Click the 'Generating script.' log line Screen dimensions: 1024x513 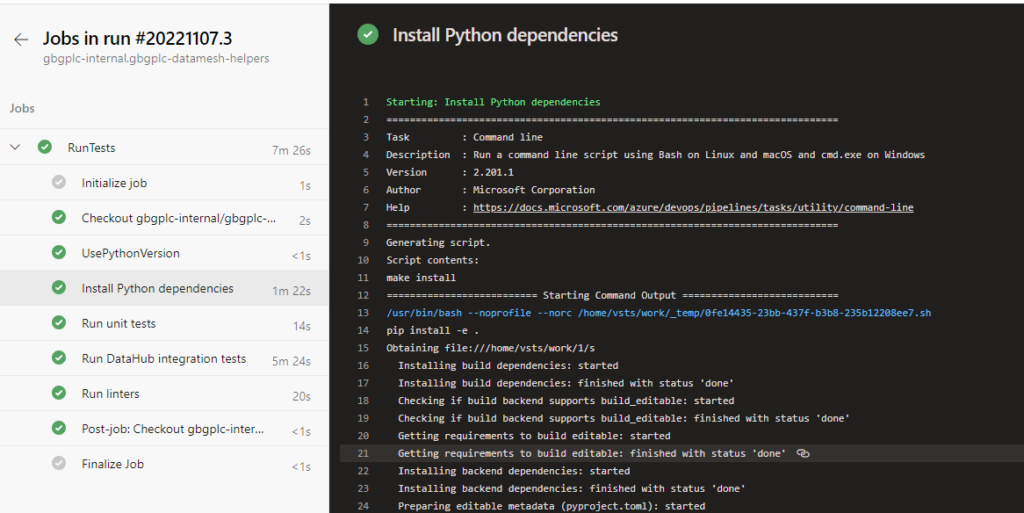click(438, 242)
